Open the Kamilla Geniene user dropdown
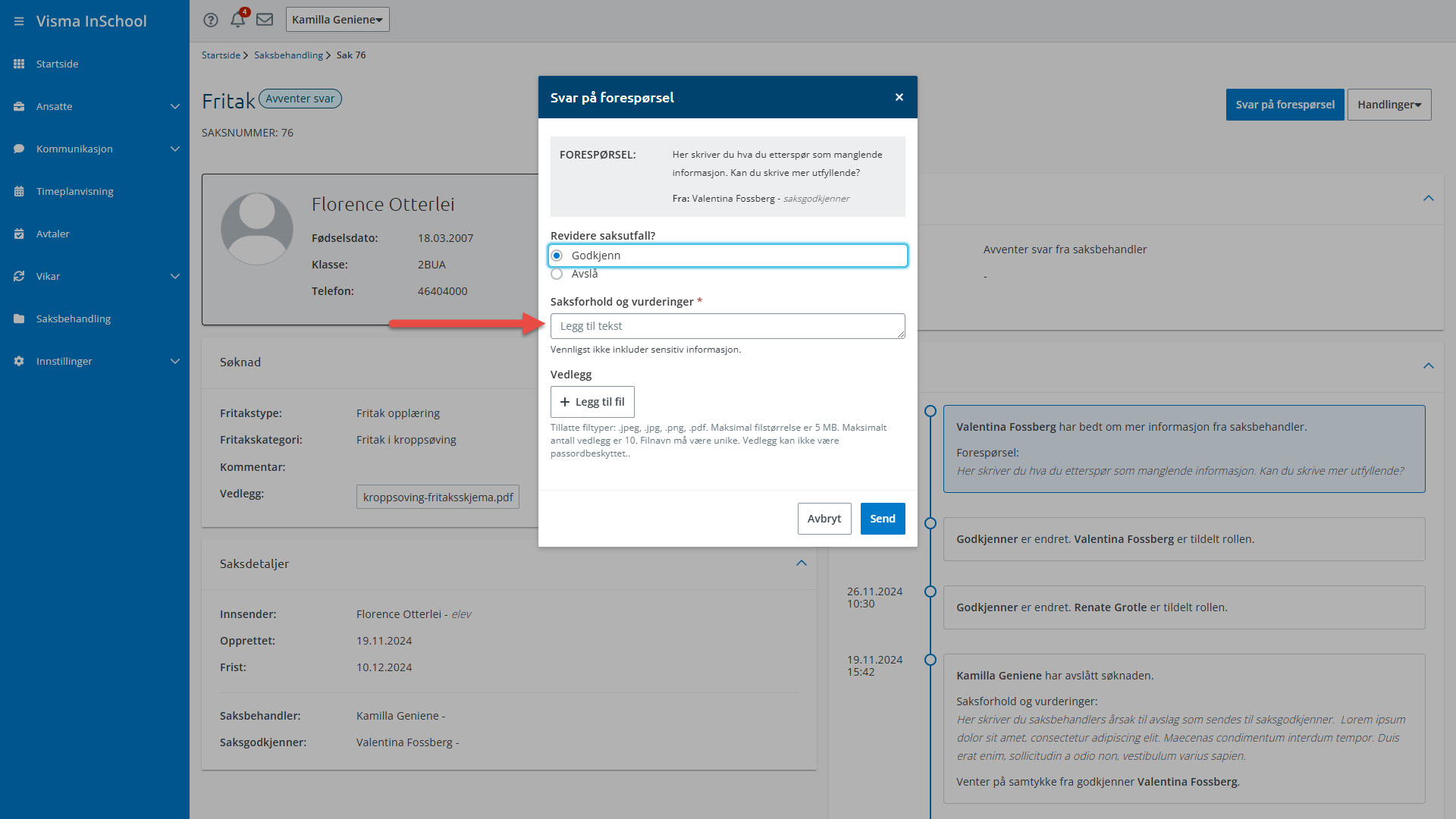 click(337, 20)
